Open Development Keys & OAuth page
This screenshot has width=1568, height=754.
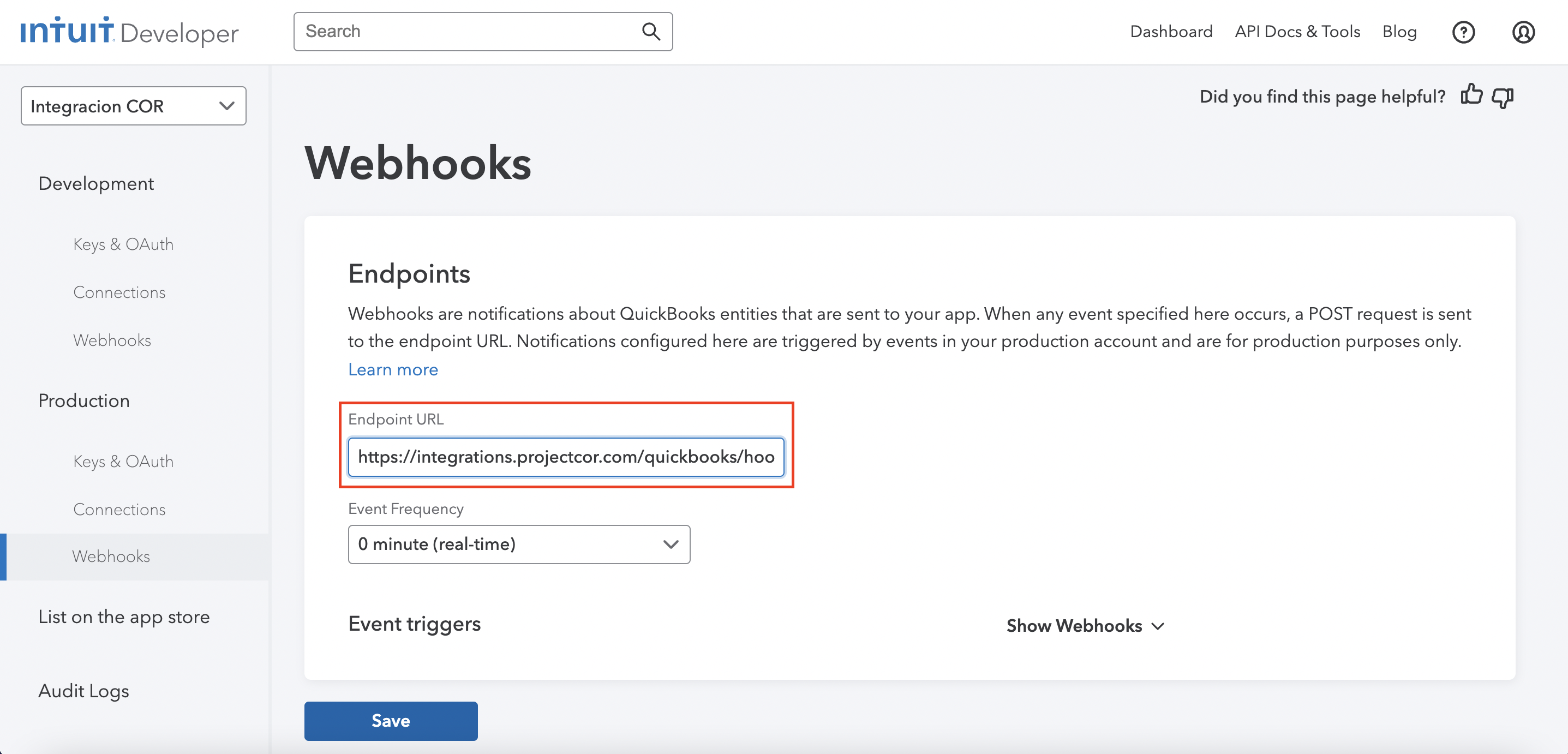[x=123, y=244]
